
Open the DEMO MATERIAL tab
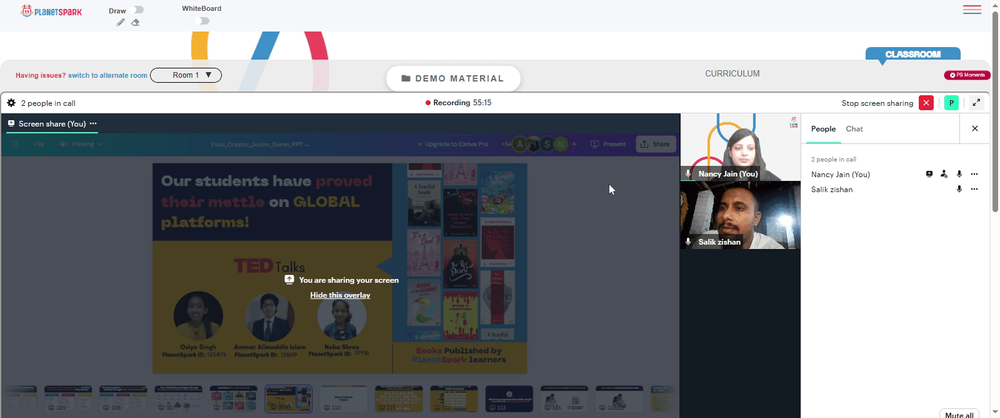point(453,78)
